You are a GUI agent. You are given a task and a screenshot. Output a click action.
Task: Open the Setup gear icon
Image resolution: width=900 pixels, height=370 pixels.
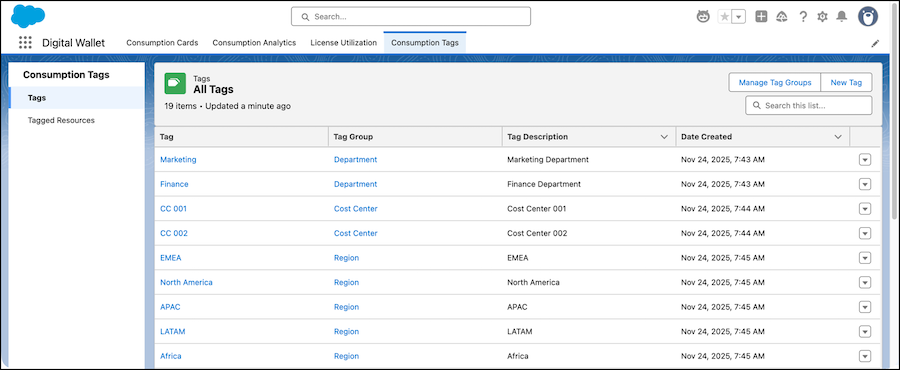[x=823, y=17]
